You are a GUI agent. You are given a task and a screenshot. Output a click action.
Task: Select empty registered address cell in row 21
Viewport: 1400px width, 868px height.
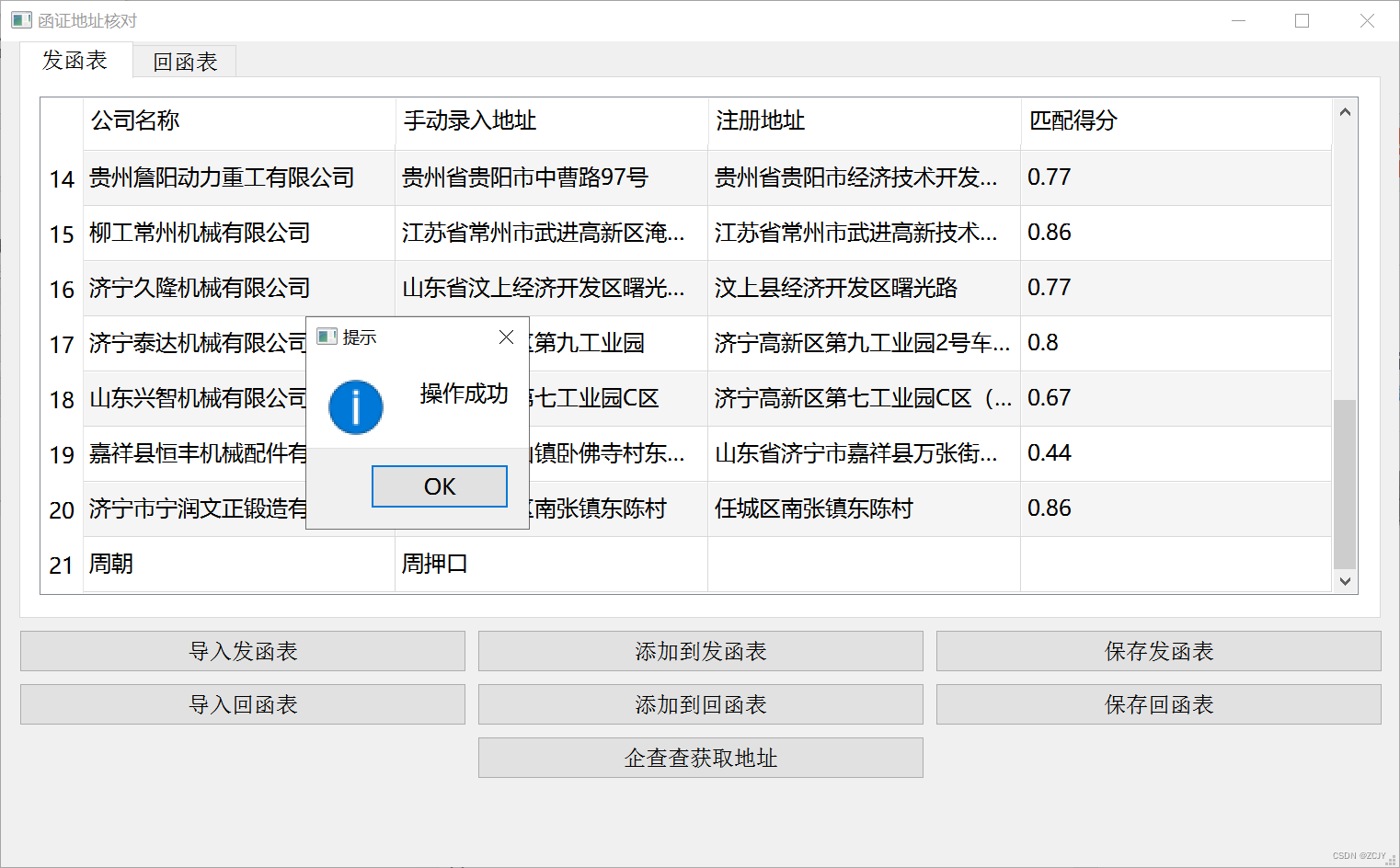click(865, 565)
